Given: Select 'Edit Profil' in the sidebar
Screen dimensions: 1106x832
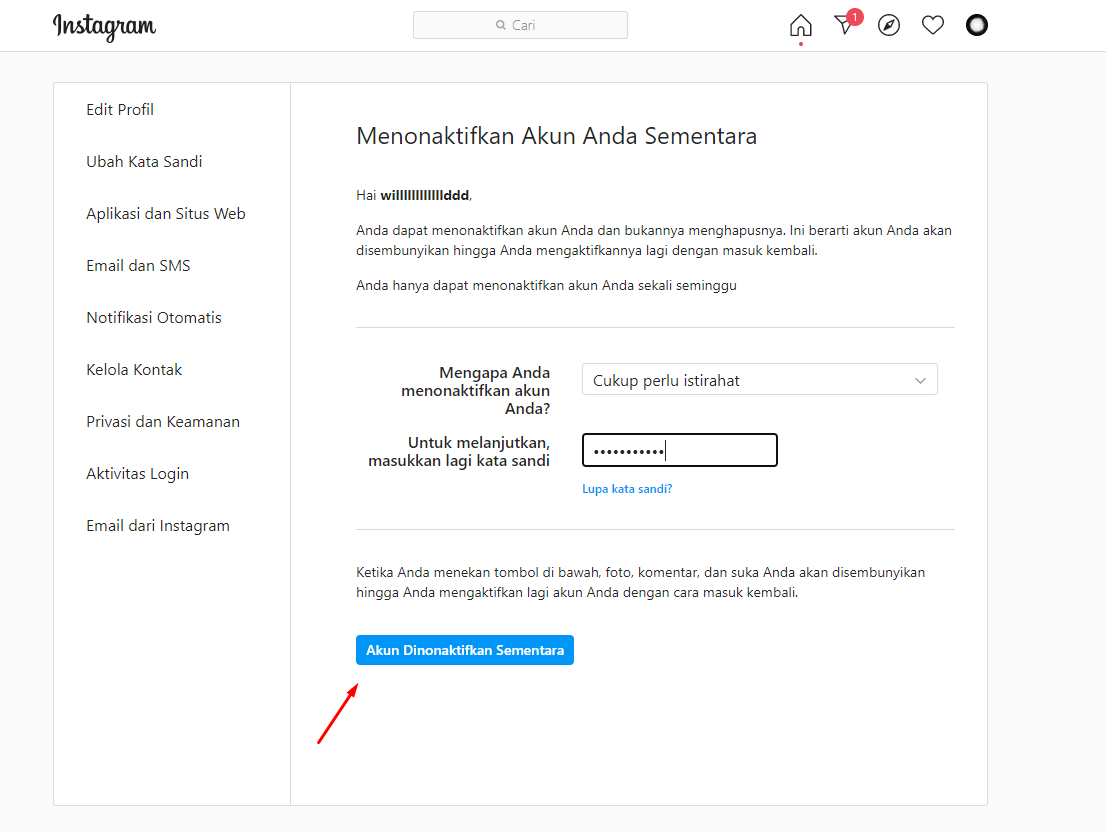Looking at the screenshot, I should point(119,109).
